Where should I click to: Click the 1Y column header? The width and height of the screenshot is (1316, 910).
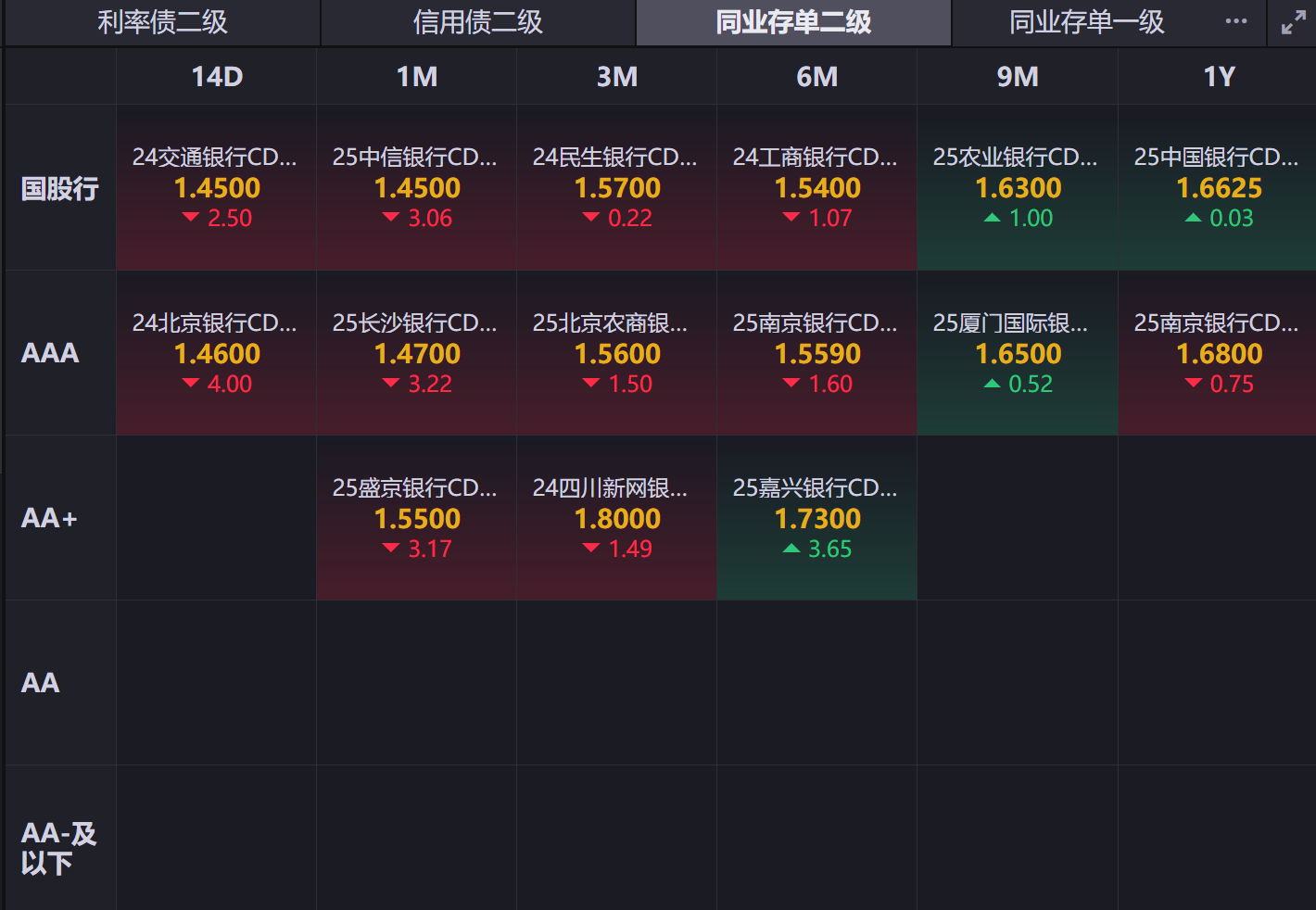(1219, 76)
